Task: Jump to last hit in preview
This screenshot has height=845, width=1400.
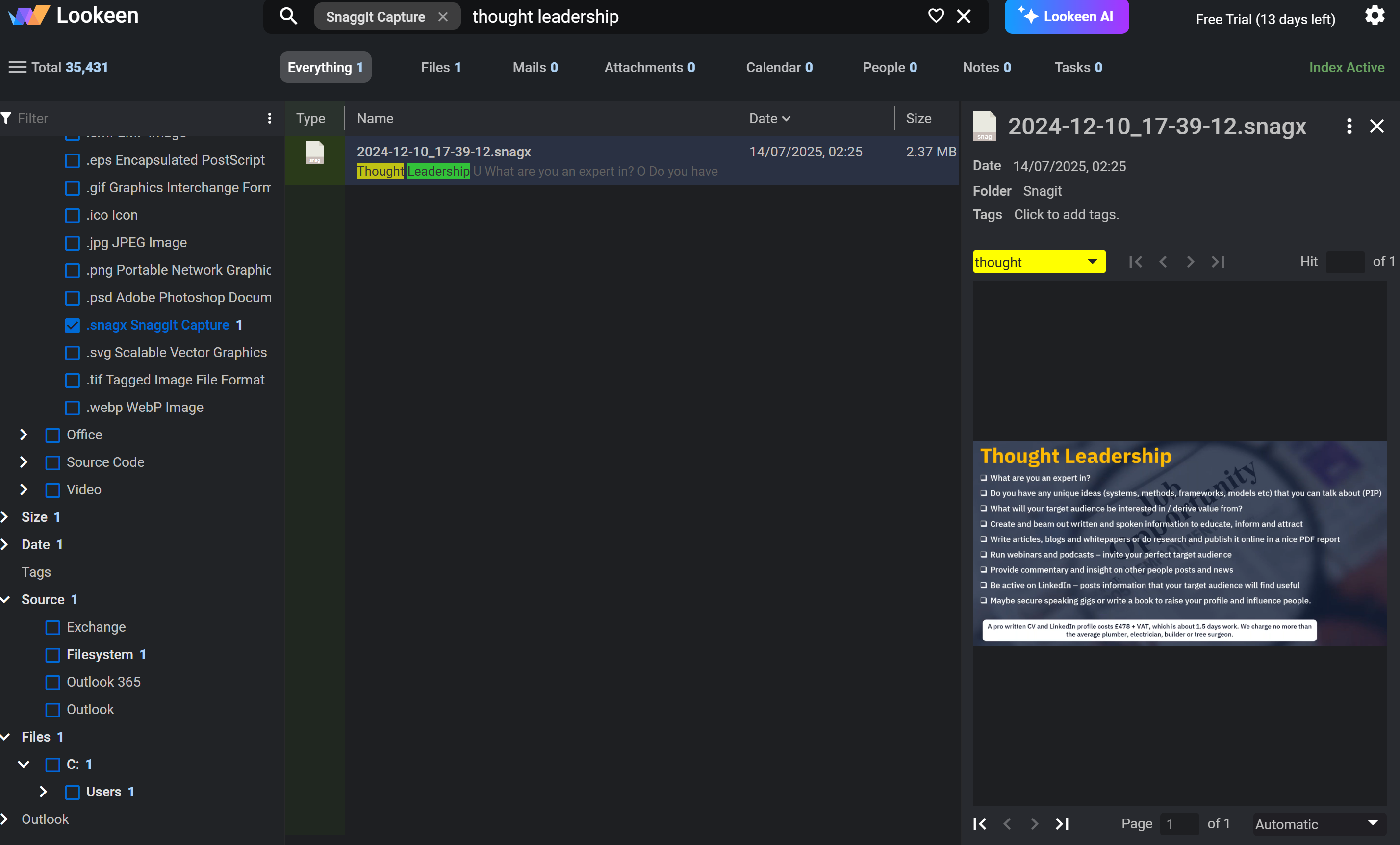Action: pyautogui.click(x=1218, y=262)
